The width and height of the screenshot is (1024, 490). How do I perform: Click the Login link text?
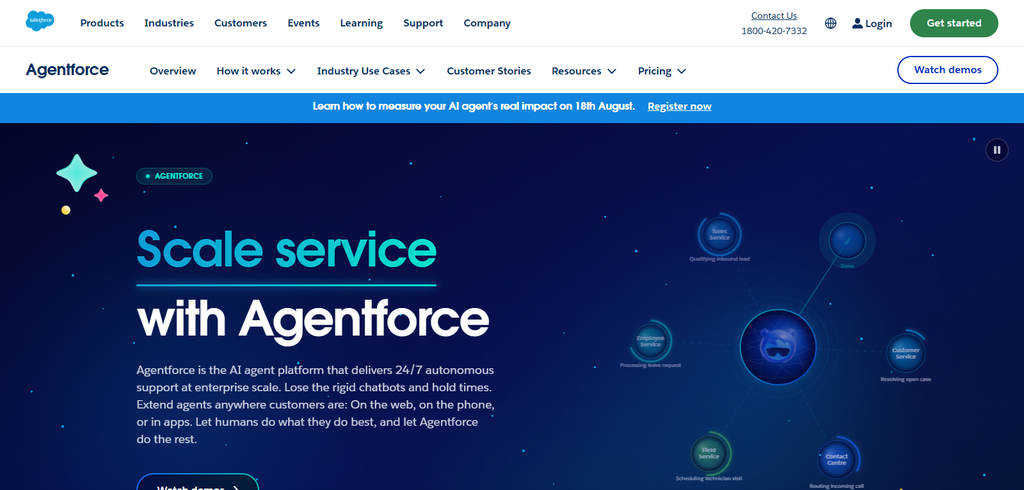pyautogui.click(x=878, y=24)
